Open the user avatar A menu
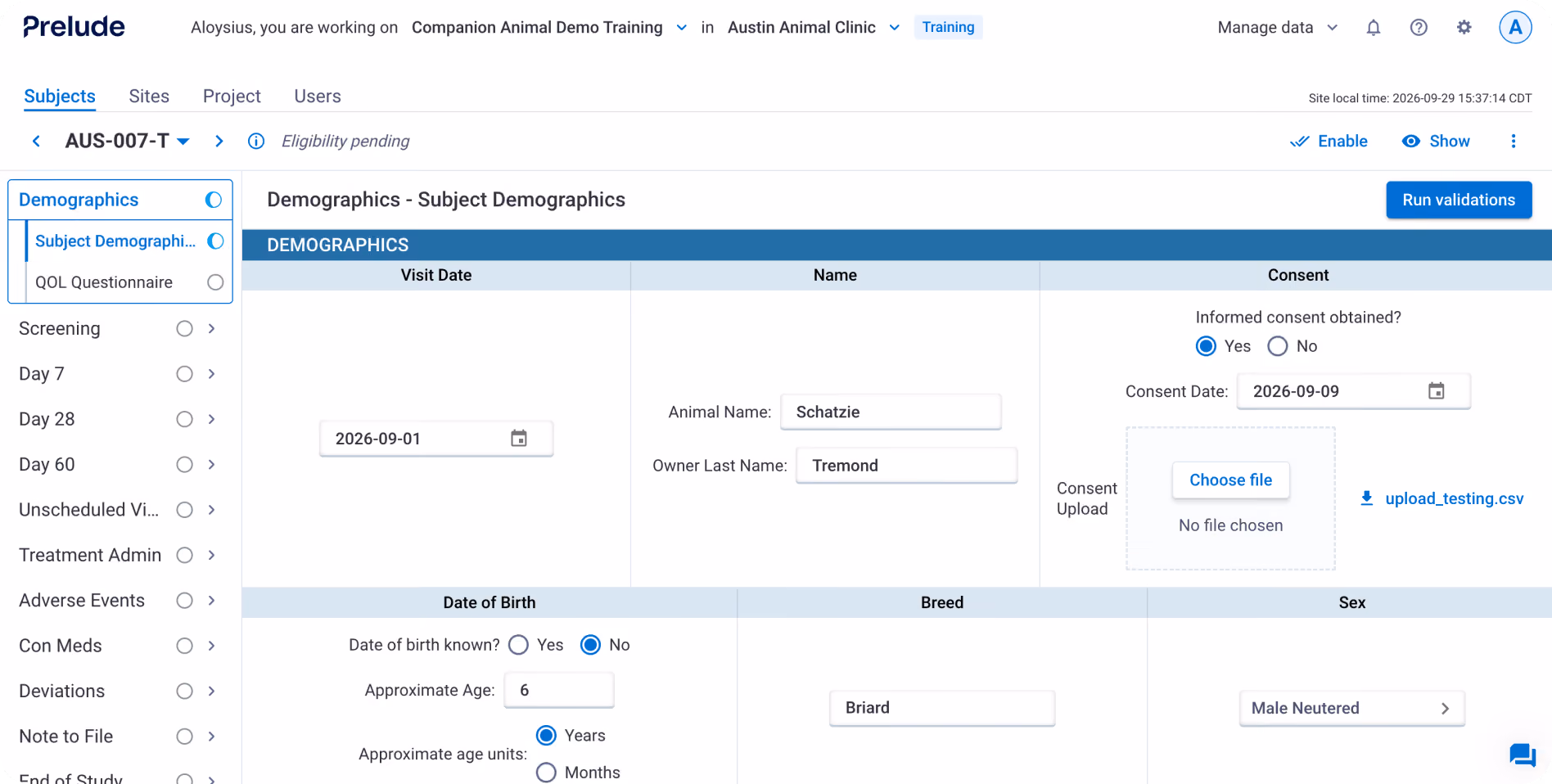Image resolution: width=1552 pixels, height=784 pixels. point(1515,27)
